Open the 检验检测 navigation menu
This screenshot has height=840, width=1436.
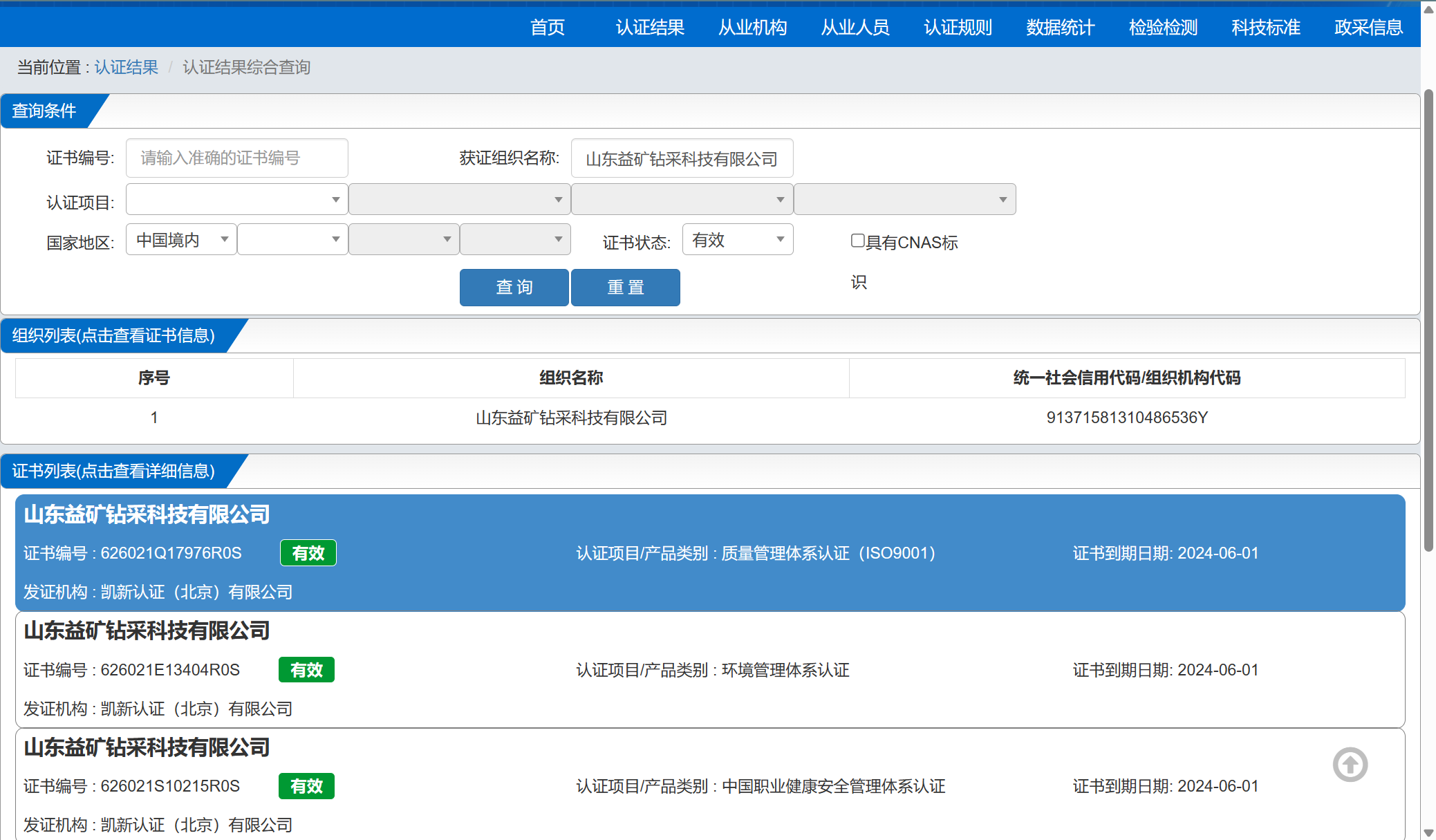point(1163,28)
